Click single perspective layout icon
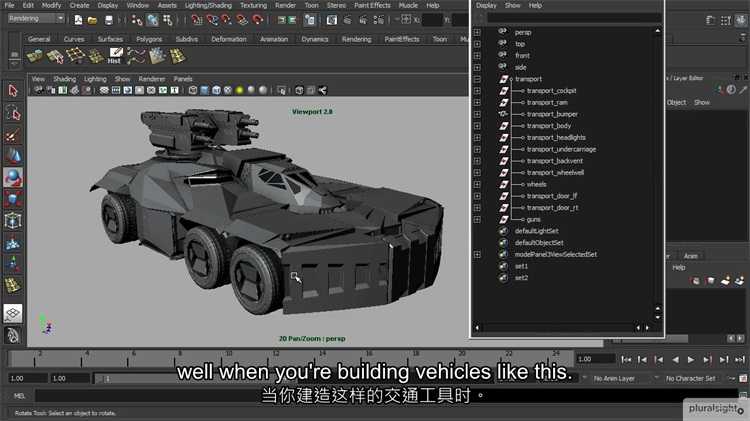Image resolution: width=750 pixels, height=421 pixels. pos(13,313)
